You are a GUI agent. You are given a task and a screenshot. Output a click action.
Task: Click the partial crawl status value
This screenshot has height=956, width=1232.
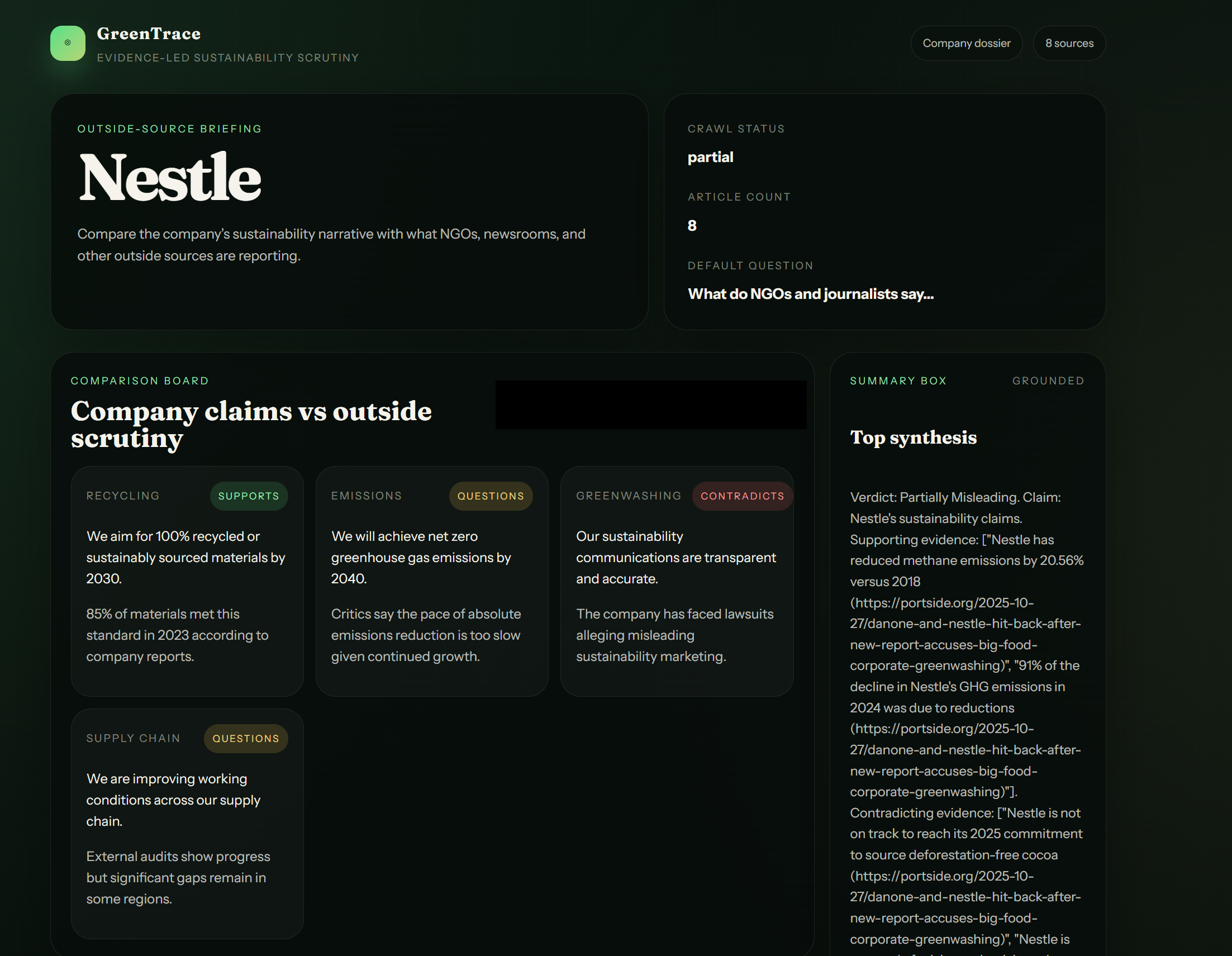(x=710, y=157)
